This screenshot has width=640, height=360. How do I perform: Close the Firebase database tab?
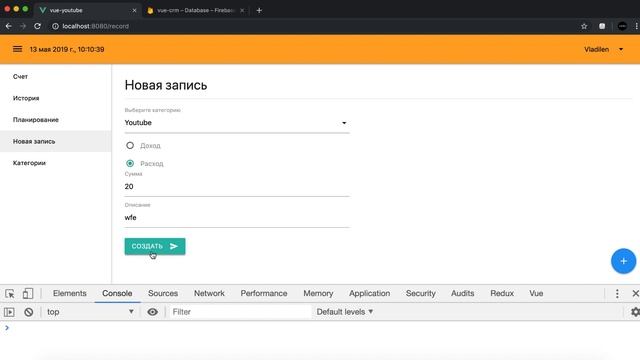pyautogui.click(x=242, y=10)
